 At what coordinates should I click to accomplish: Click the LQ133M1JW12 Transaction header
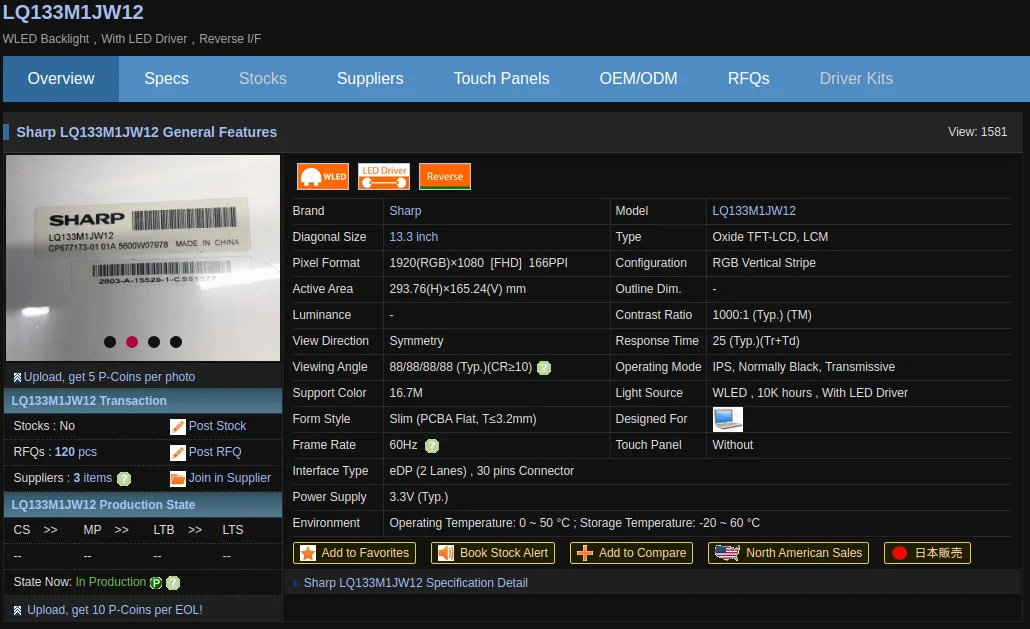143,401
